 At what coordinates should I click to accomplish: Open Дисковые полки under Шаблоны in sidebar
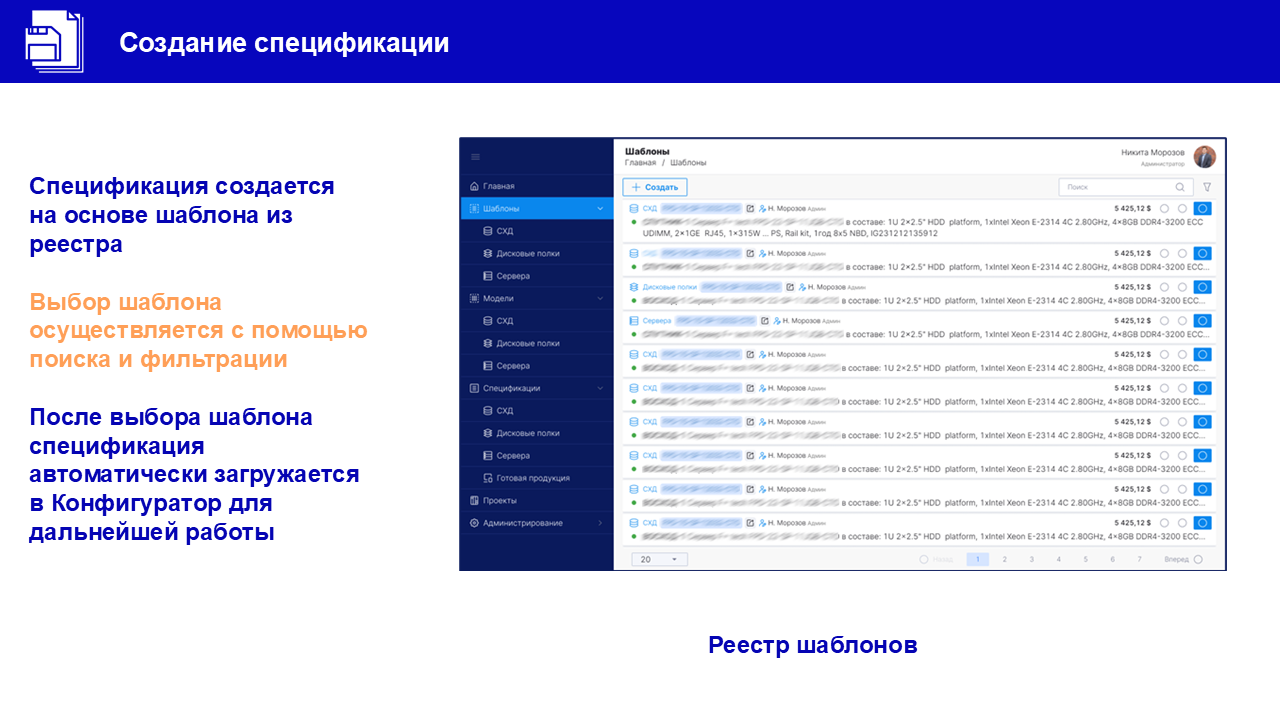(537, 253)
